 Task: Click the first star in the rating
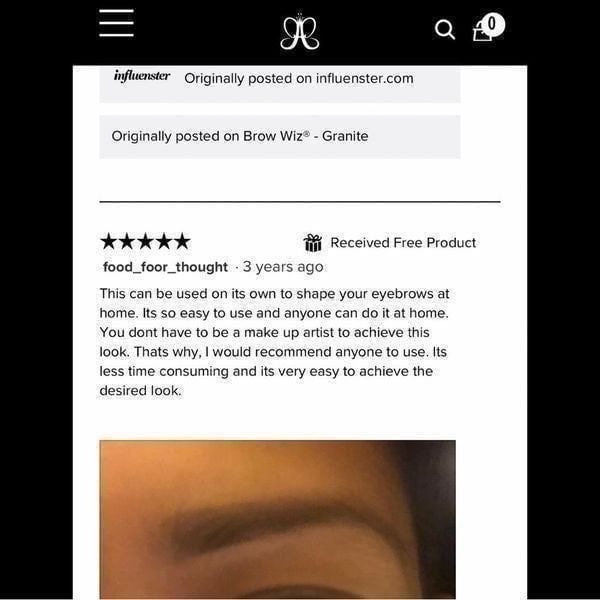click(x=109, y=241)
